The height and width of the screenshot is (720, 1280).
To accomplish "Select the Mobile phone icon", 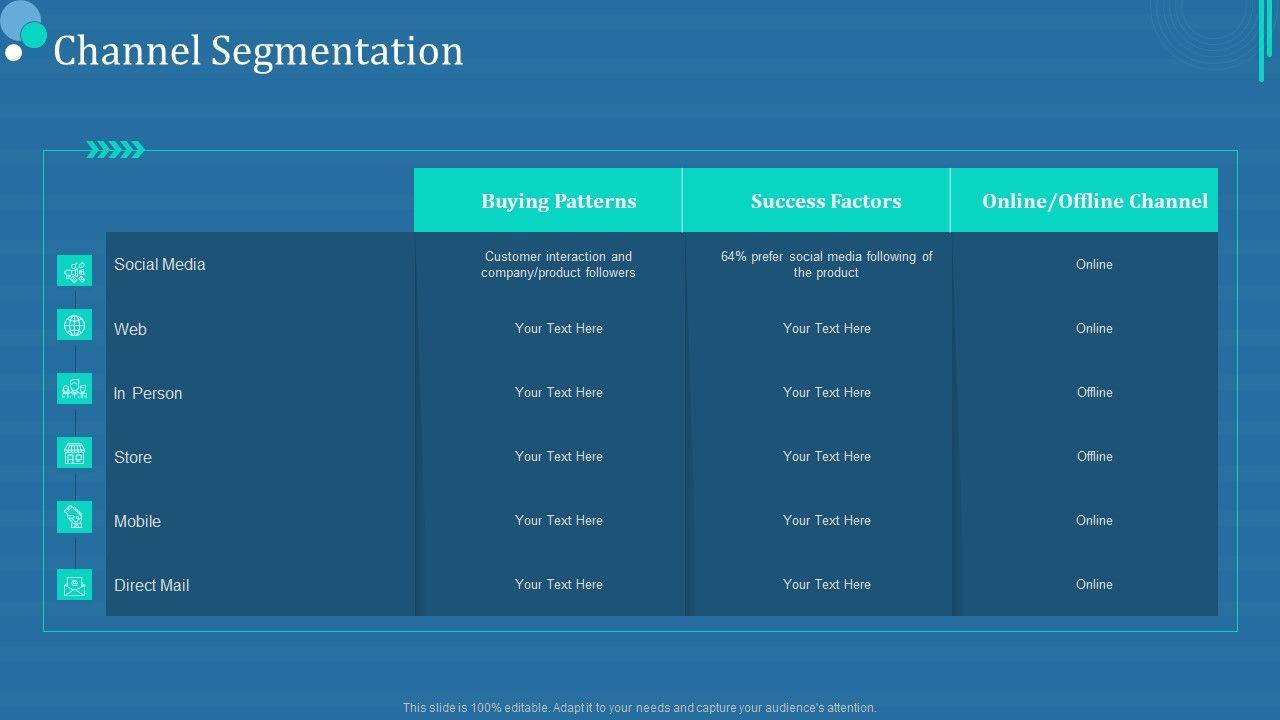I will coord(74,517).
